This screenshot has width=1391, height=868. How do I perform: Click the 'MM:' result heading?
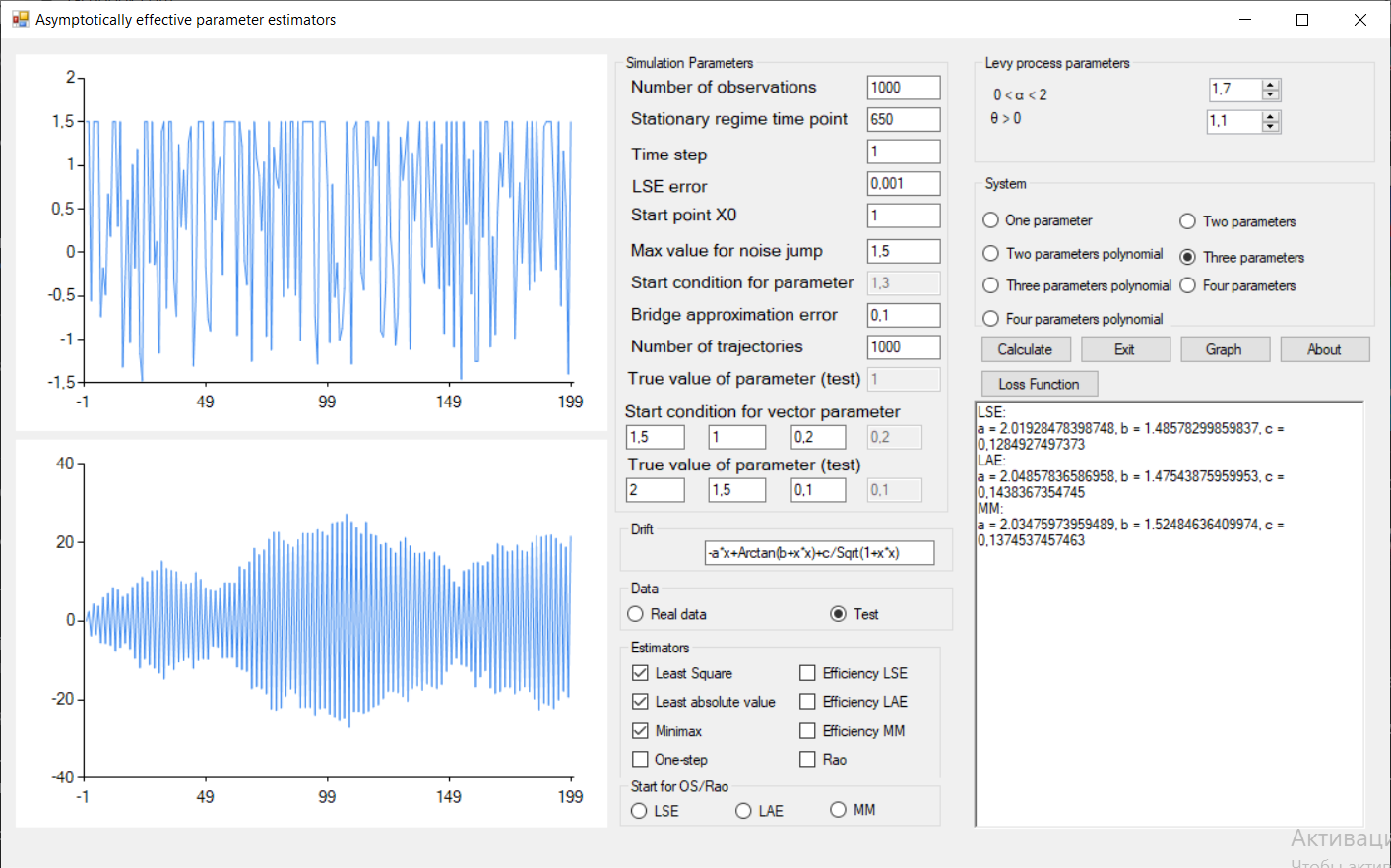pyautogui.click(x=990, y=509)
